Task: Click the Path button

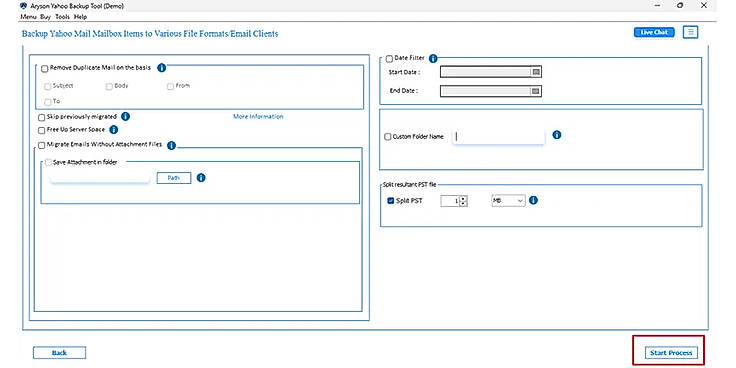Action: (174, 178)
